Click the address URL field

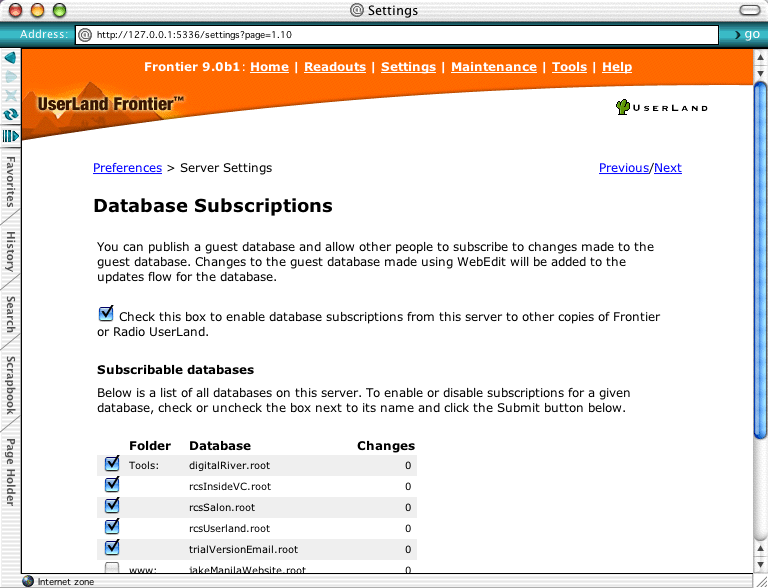click(397, 35)
